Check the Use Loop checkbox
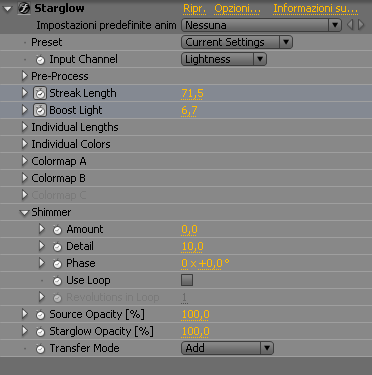The width and height of the screenshot is (372, 375). coord(187,280)
